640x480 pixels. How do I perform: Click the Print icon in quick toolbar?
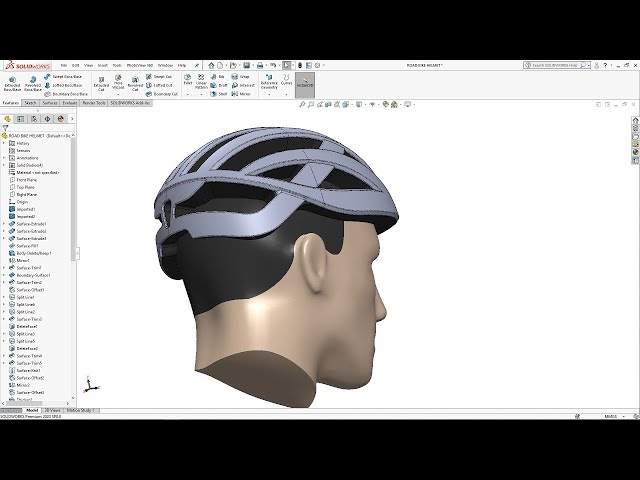coord(260,65)
